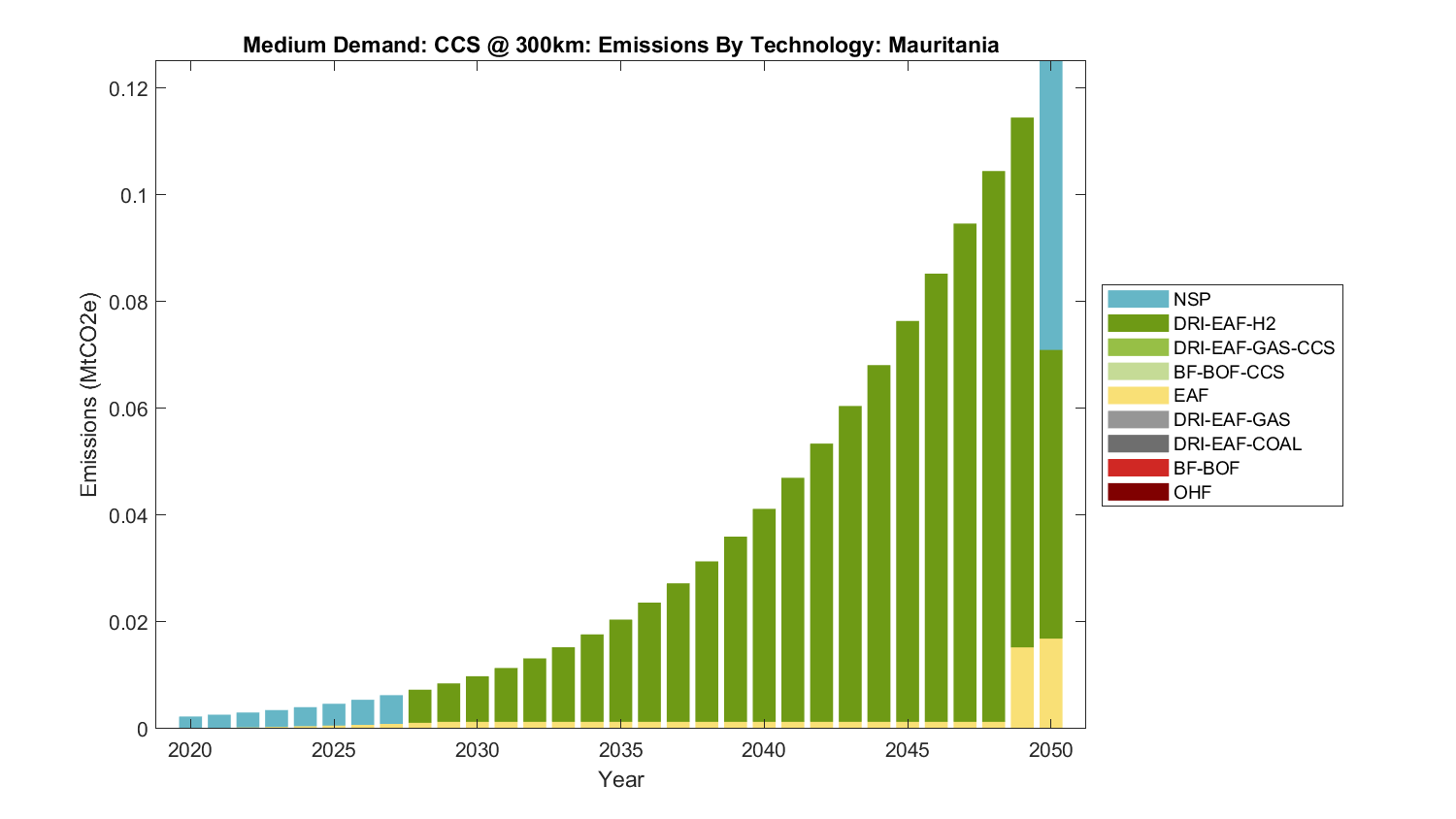Click the 'Year' x-axis label
Screen dimensions: 1456x819
coord(620,780)
